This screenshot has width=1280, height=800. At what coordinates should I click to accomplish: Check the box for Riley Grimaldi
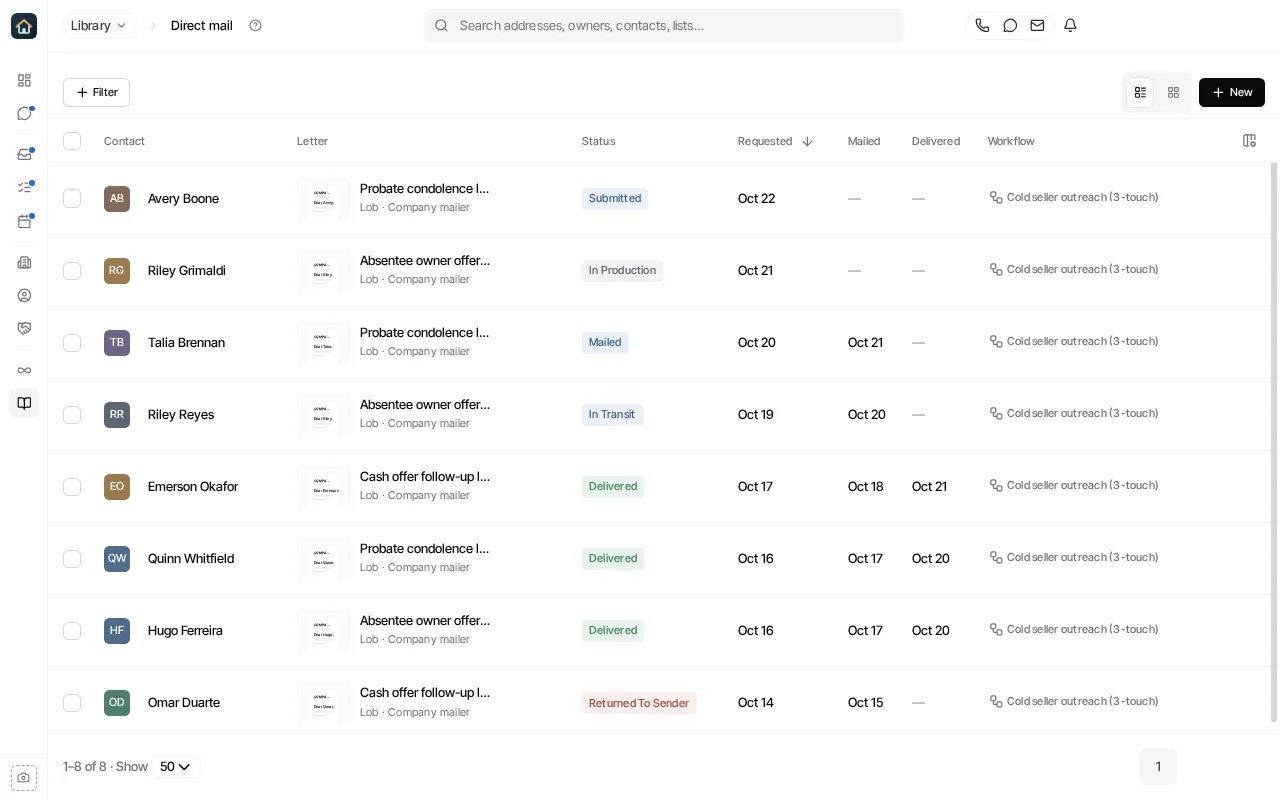pos(72,270)
